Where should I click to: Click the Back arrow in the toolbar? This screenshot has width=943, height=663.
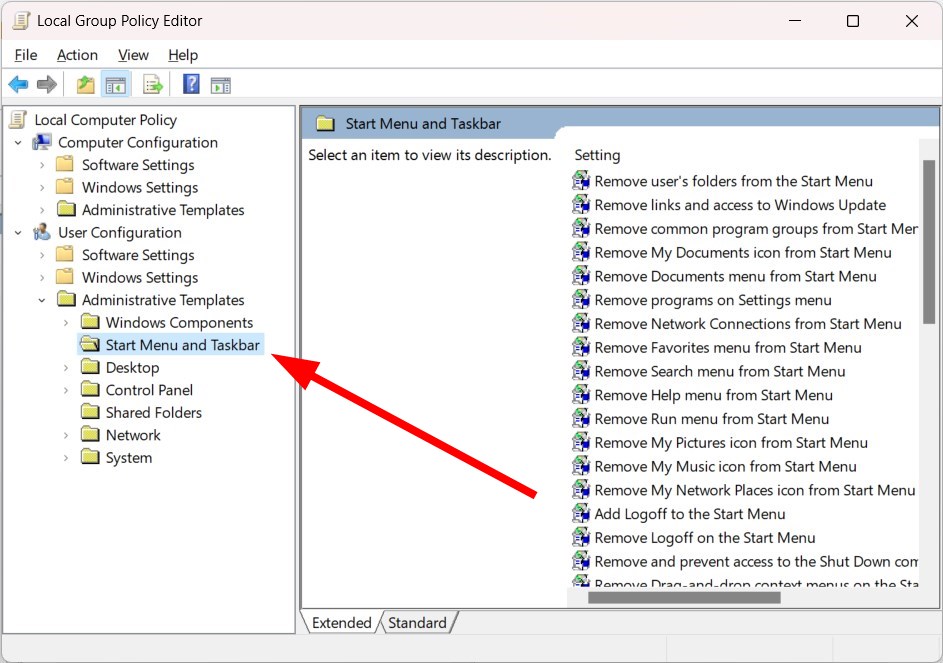point(18,85)
